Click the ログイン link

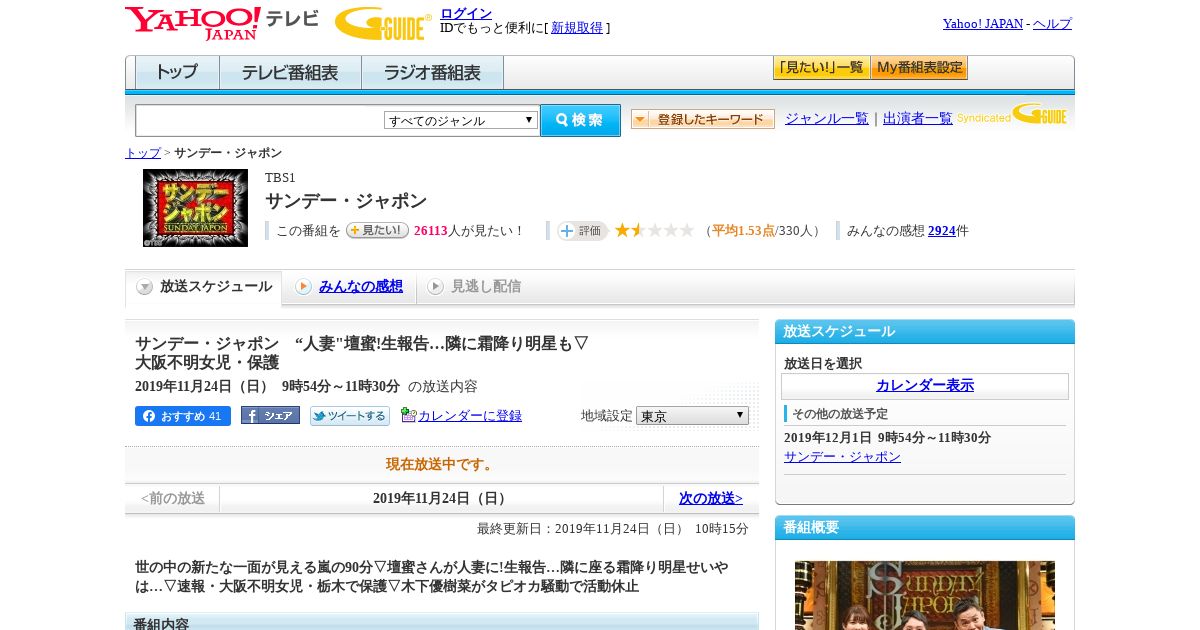coord(466,13)
